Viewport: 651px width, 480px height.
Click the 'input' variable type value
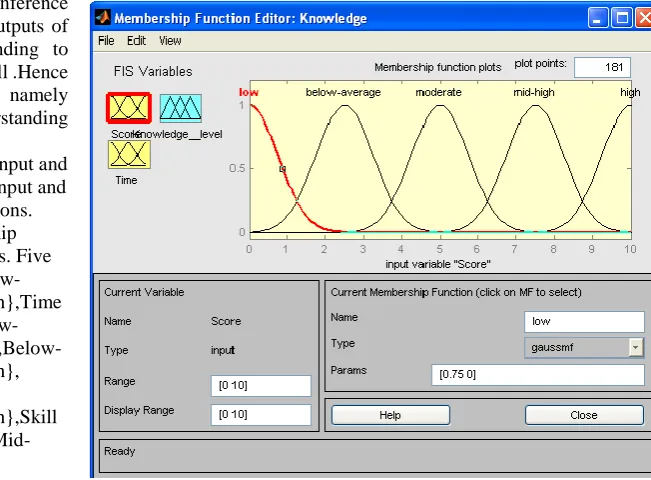pos(223,350)
